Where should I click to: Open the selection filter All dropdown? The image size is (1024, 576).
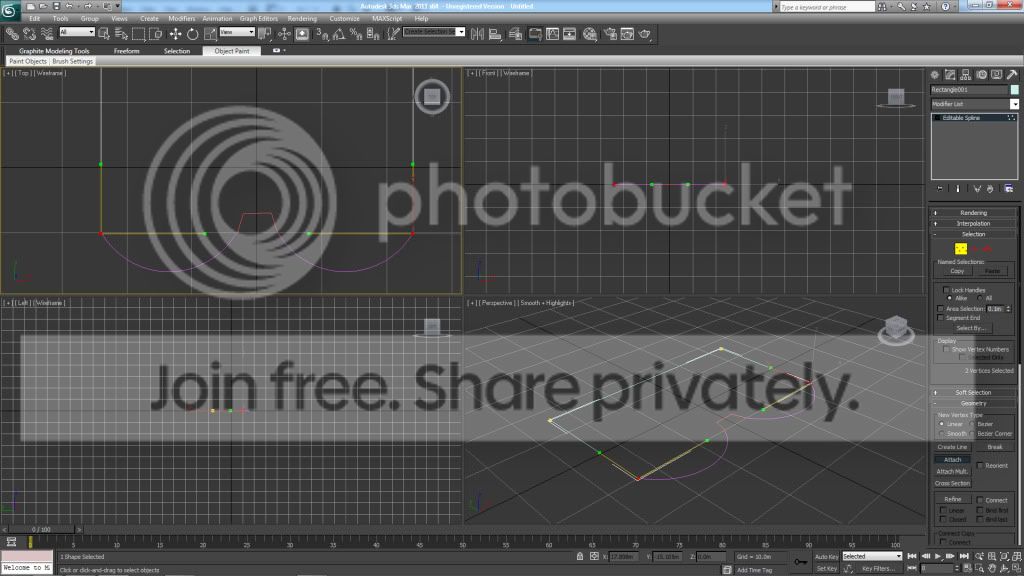point(77,32)
